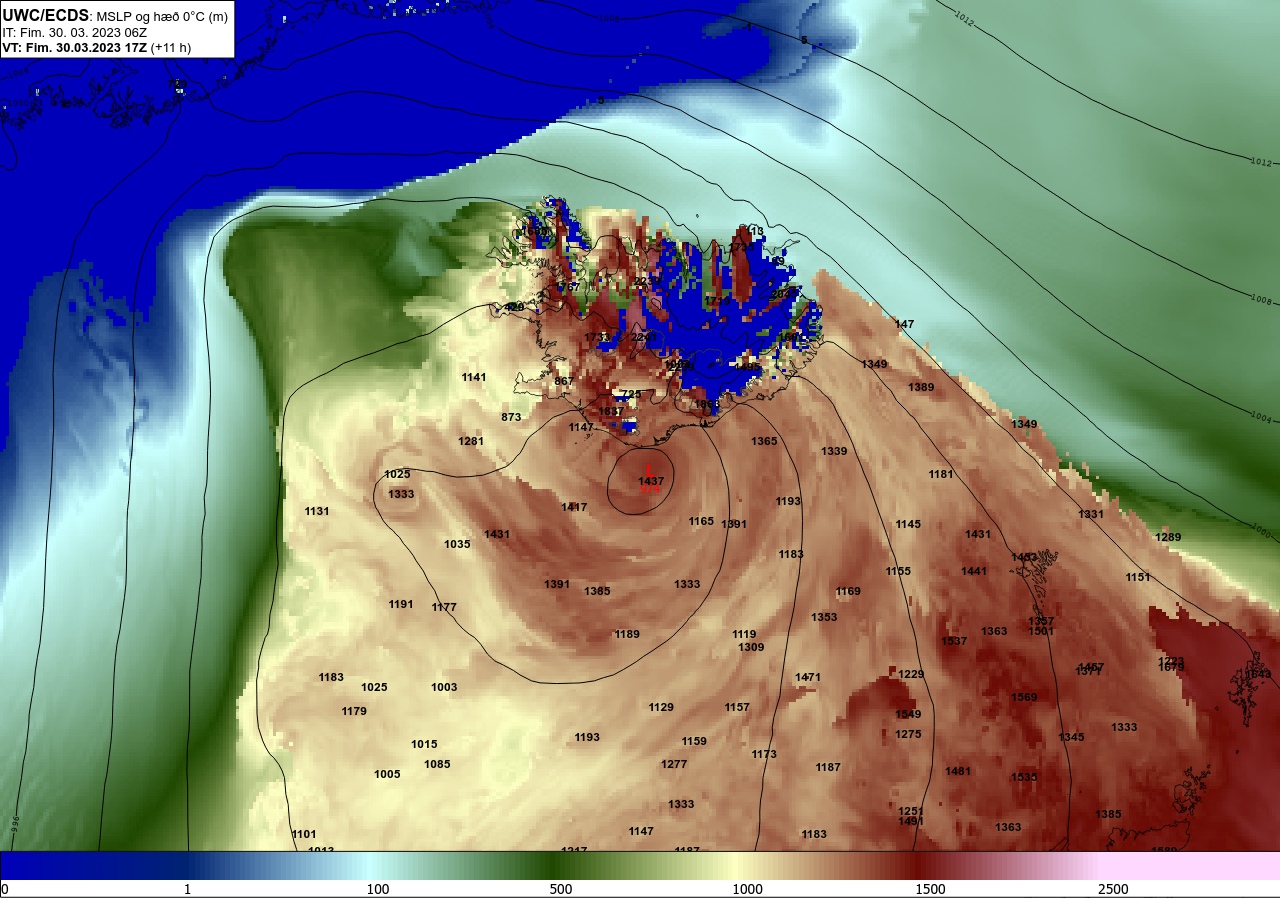Click the 1165 height value
Viewport: 1280px width, 898px height.
[701, 521]
